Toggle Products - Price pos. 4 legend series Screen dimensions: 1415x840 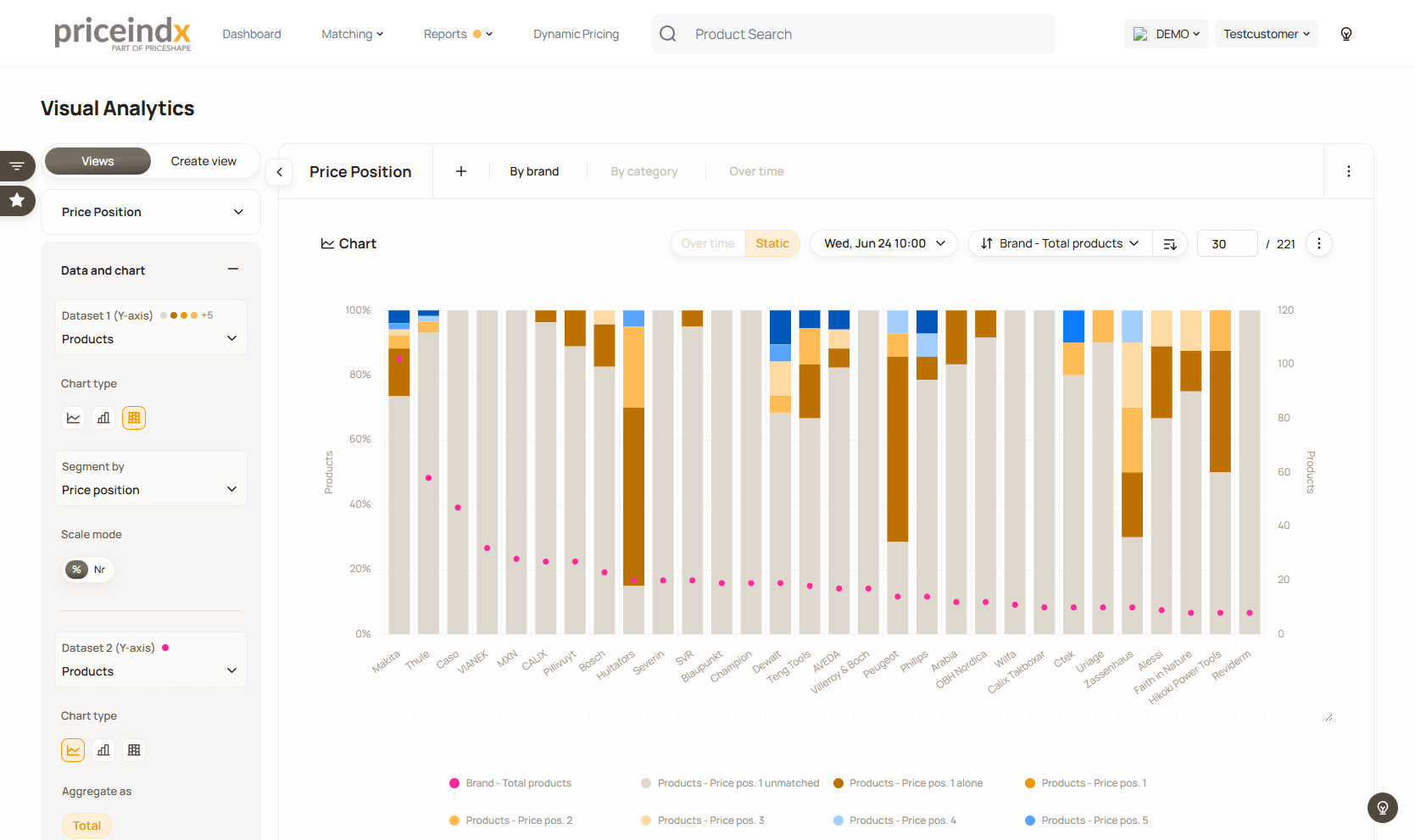click(x=894, y=821)
